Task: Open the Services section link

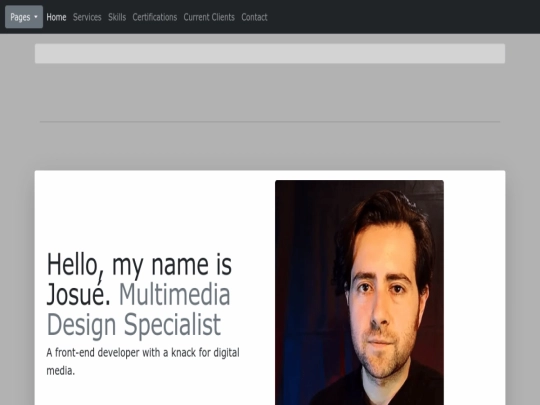Action: 87,17
